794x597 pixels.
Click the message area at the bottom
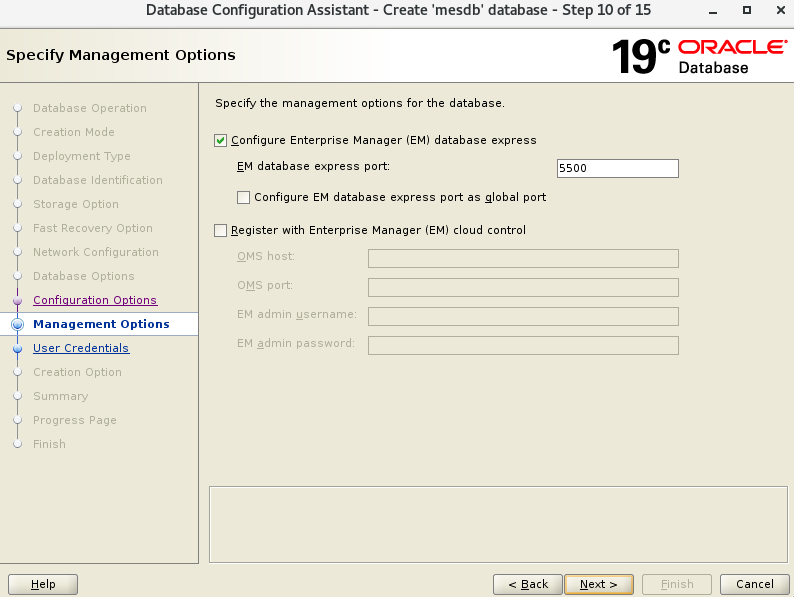coord(497,524)
